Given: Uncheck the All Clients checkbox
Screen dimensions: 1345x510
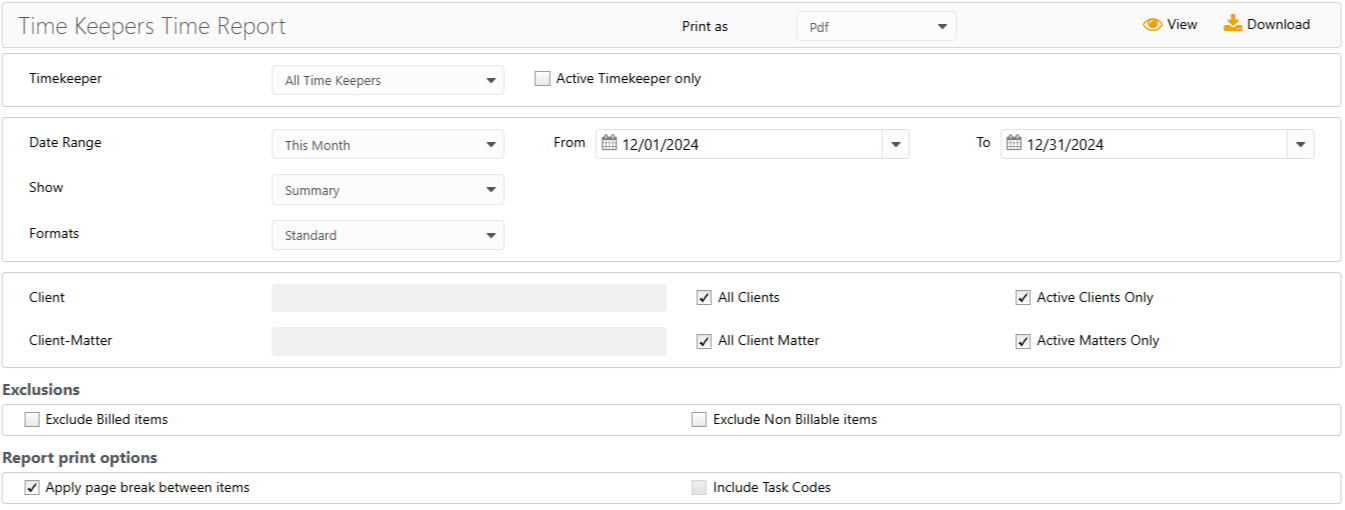Looking at the screenshot, I should point(704,298).
